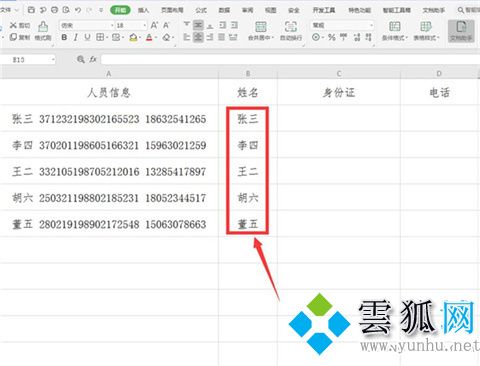Click the Save icon in quick access bar
Viewport: 480px width, 366px height.
[31, 10]
